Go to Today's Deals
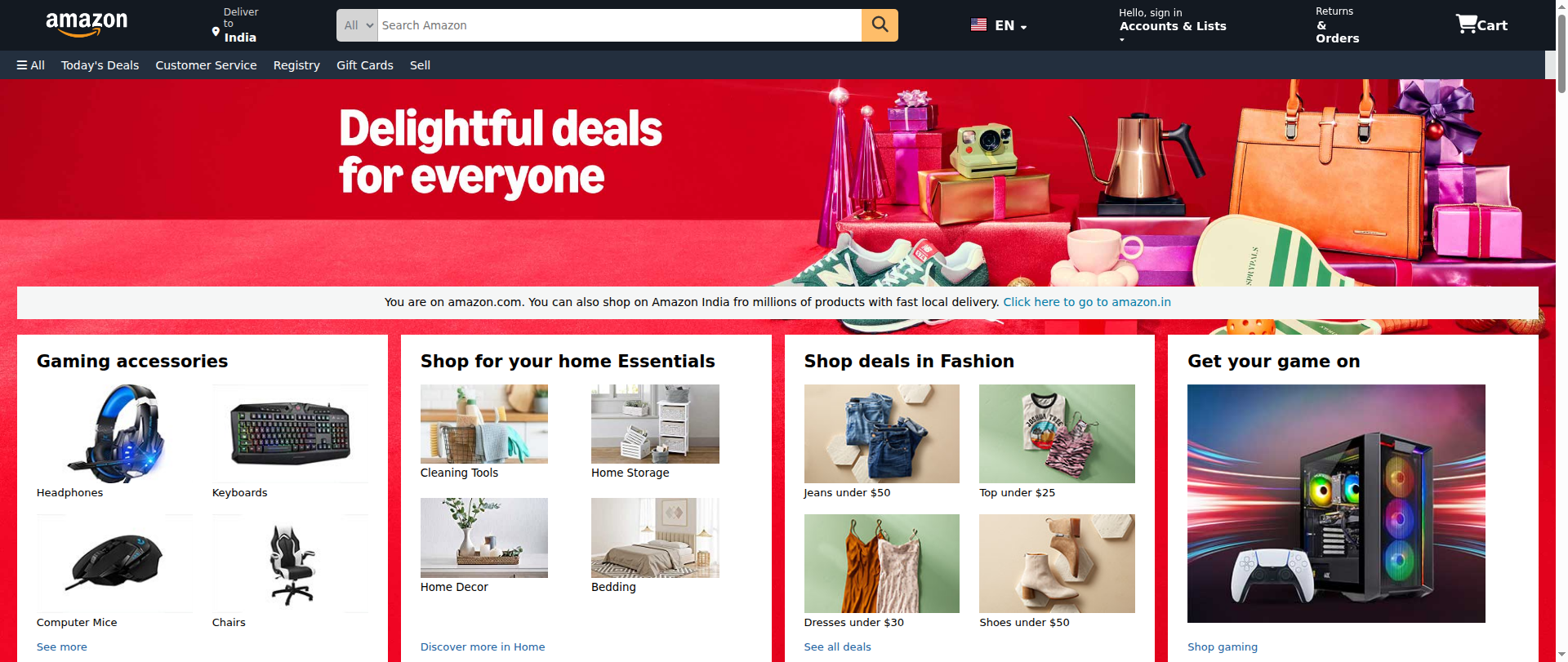The image size is (1568, 662). (100, 65)
